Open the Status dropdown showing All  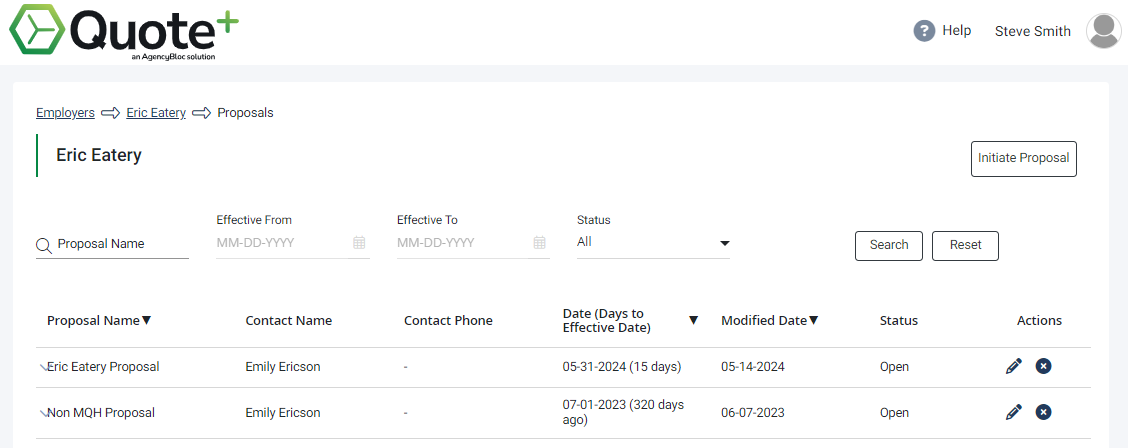653,242
